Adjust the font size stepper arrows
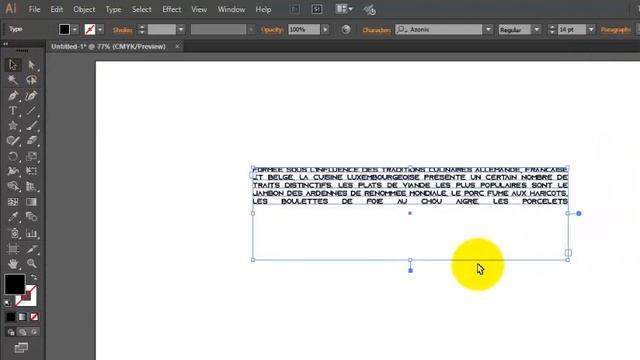 [x=552, y=29]
